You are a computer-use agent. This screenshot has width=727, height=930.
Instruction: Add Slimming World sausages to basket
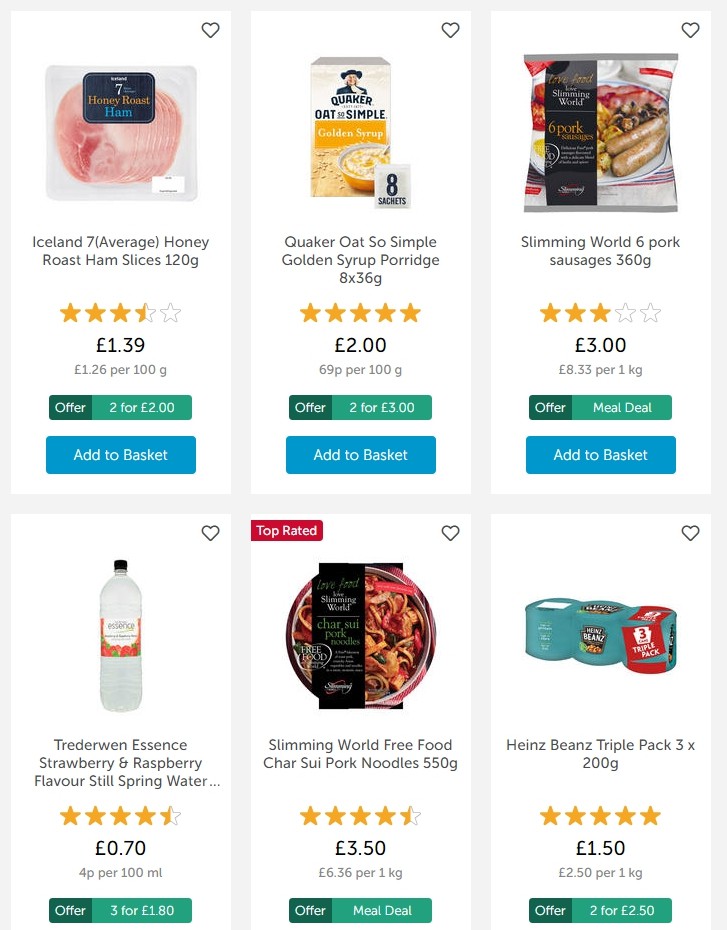click(600, 455)
